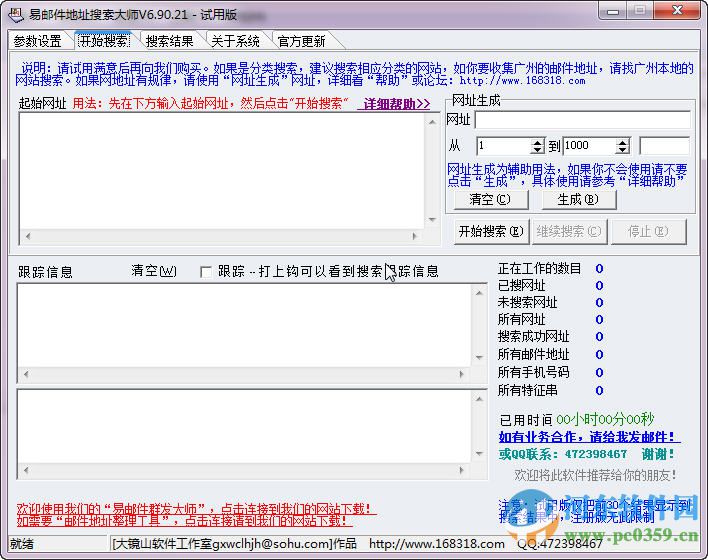Click the 搜索成功网址 counter label
The image size is (708, 560).
coord(533,336)
